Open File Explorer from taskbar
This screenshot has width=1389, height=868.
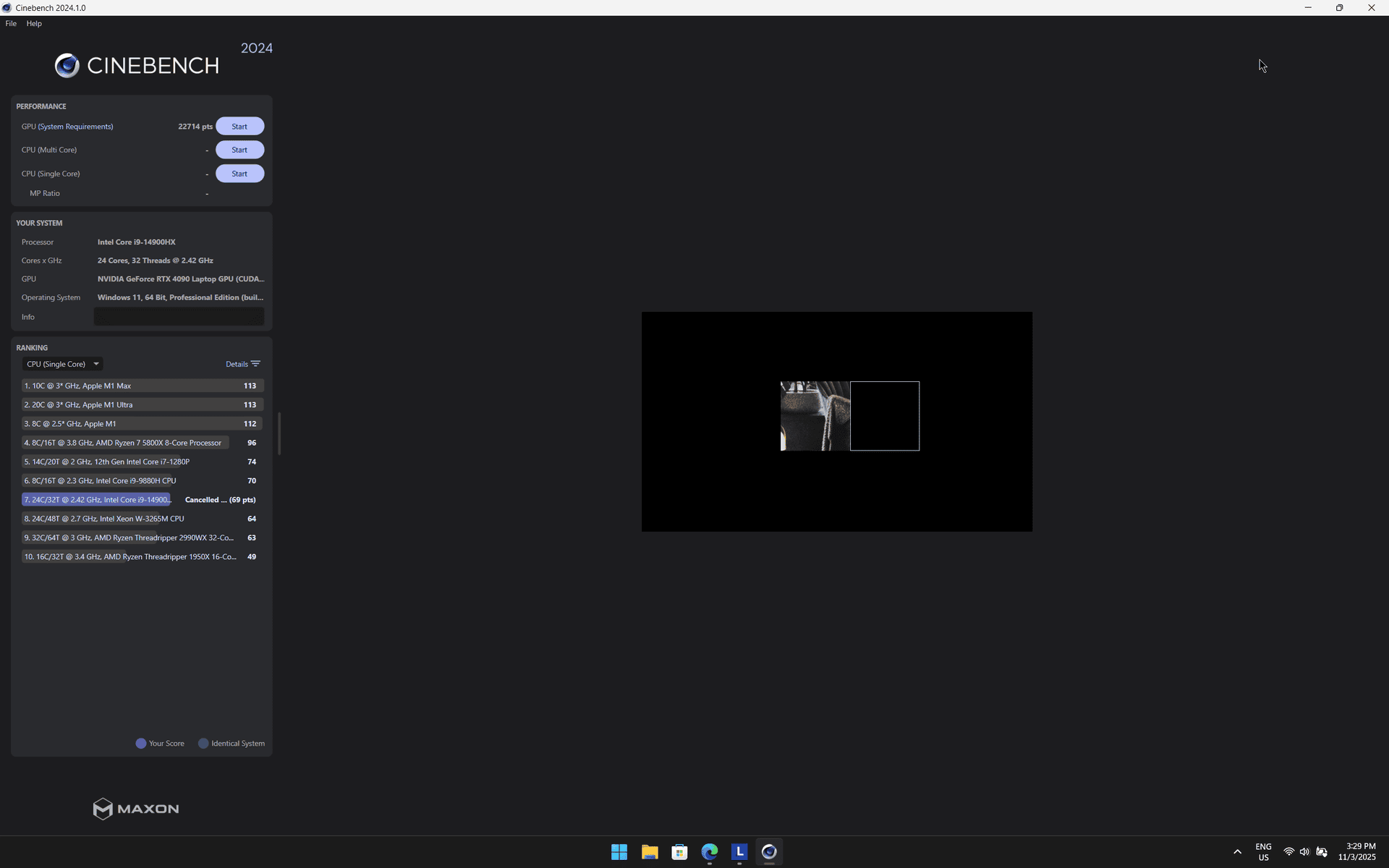[649, 852]
